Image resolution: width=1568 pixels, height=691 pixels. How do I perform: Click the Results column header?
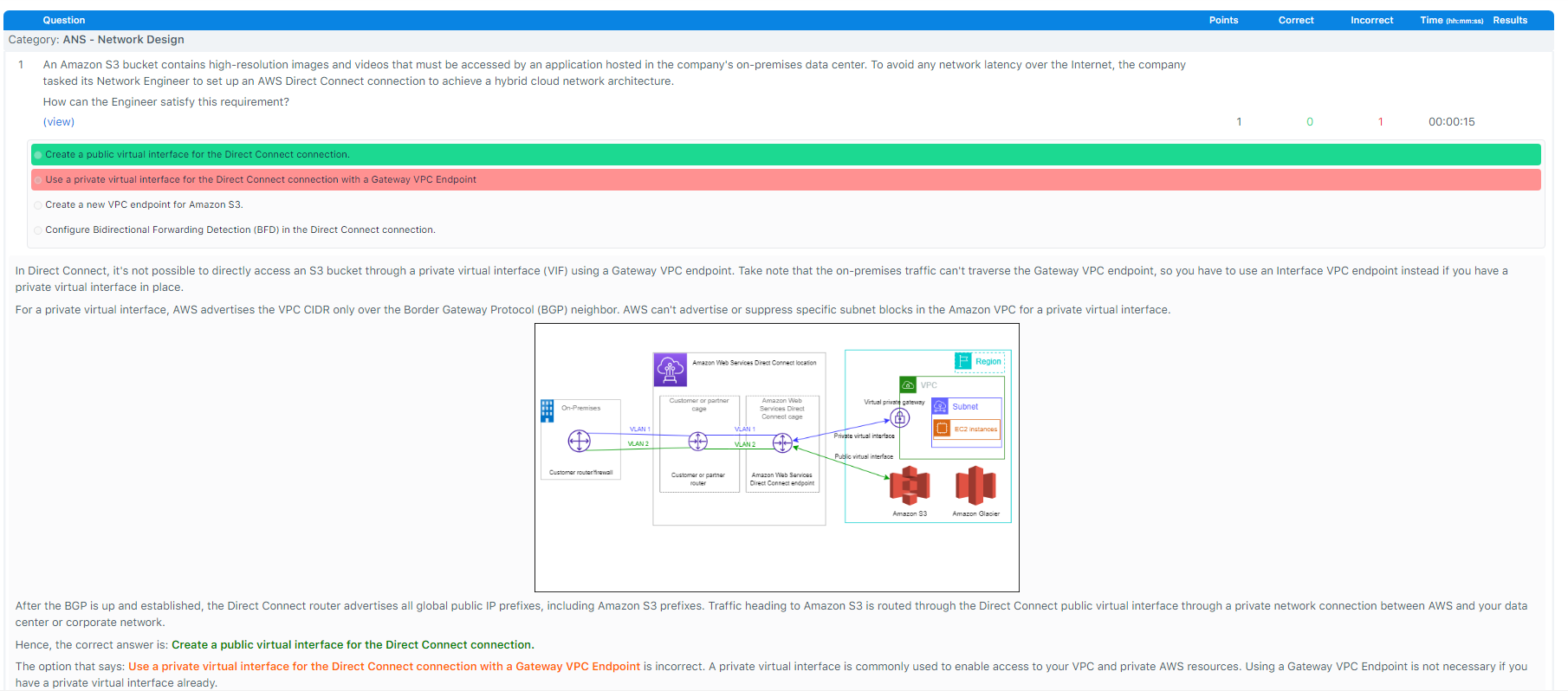1510,20
